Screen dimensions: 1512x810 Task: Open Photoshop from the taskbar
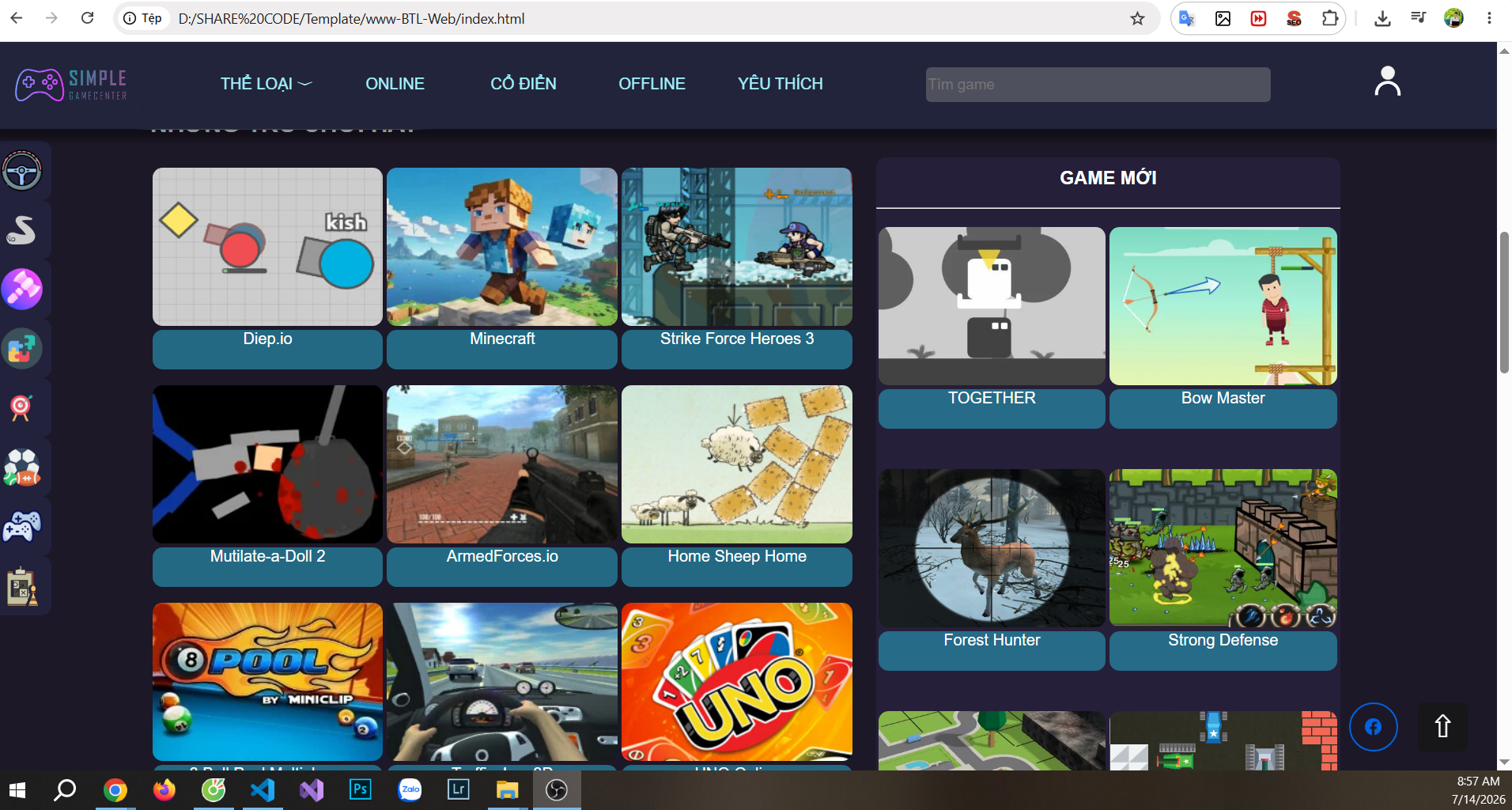361,789
